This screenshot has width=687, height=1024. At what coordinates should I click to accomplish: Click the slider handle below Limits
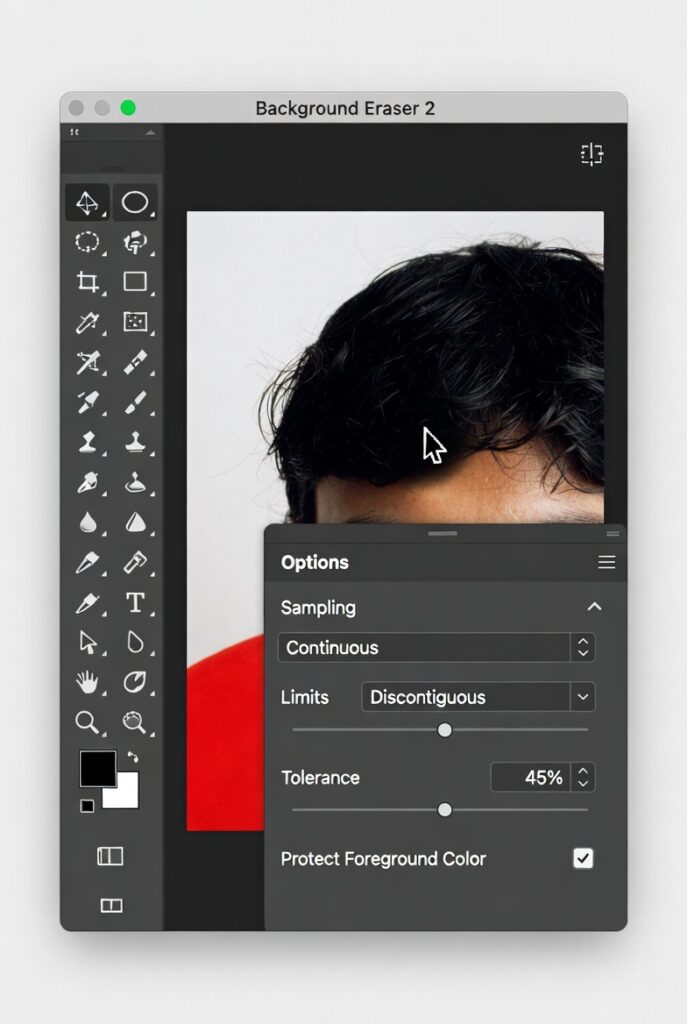pos(445,729)
